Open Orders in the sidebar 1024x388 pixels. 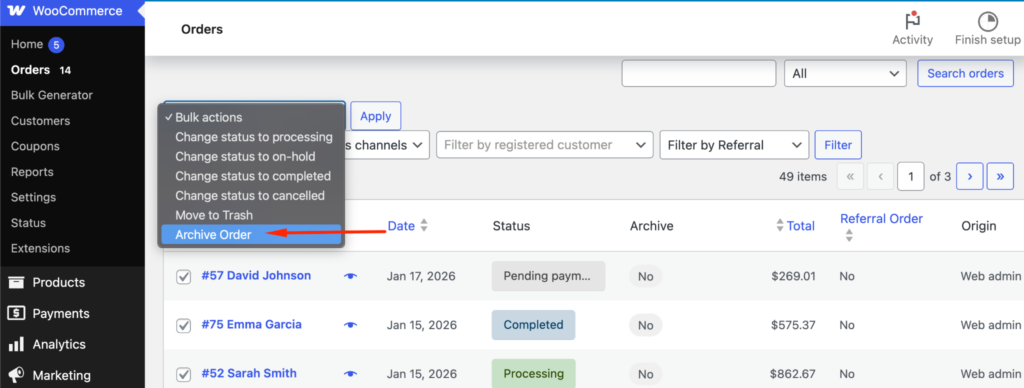pos(30,70)
